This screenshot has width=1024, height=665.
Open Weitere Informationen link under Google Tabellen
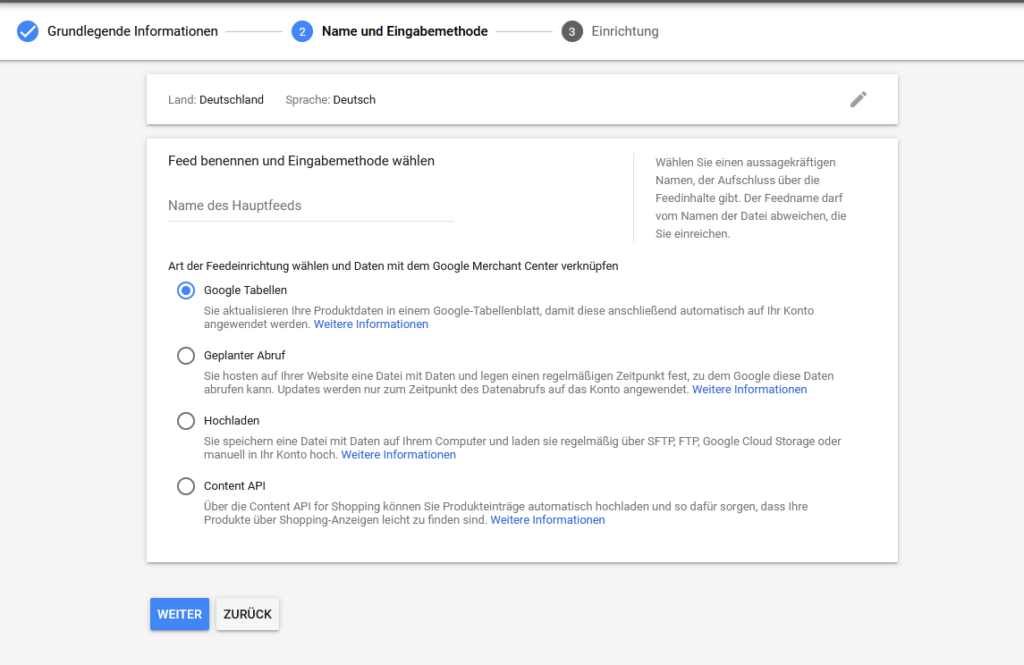click(x=371, y=324)
